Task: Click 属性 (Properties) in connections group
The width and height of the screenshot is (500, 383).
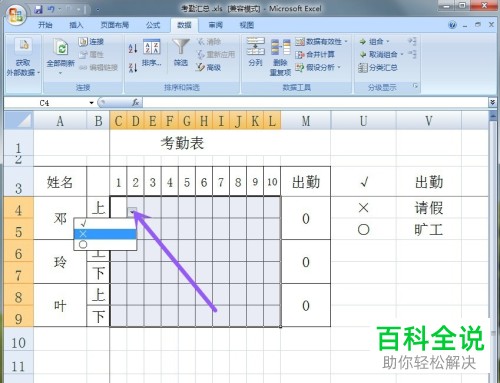Action: click(91, 55)
